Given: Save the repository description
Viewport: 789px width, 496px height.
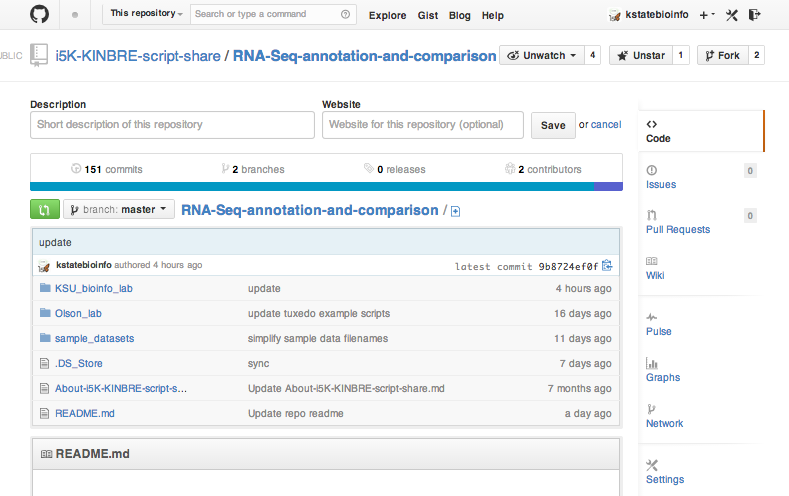Looking at the screenshot, I should click(x=553, y=125).
